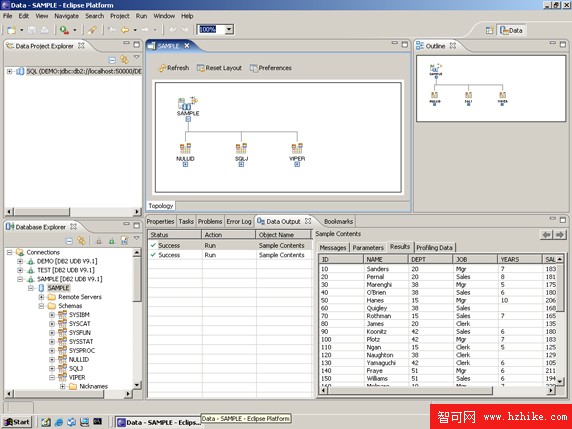The image size is (572, 429).
Task: Expand the SQL DEMO project node
Action: (x=9, y=72)
